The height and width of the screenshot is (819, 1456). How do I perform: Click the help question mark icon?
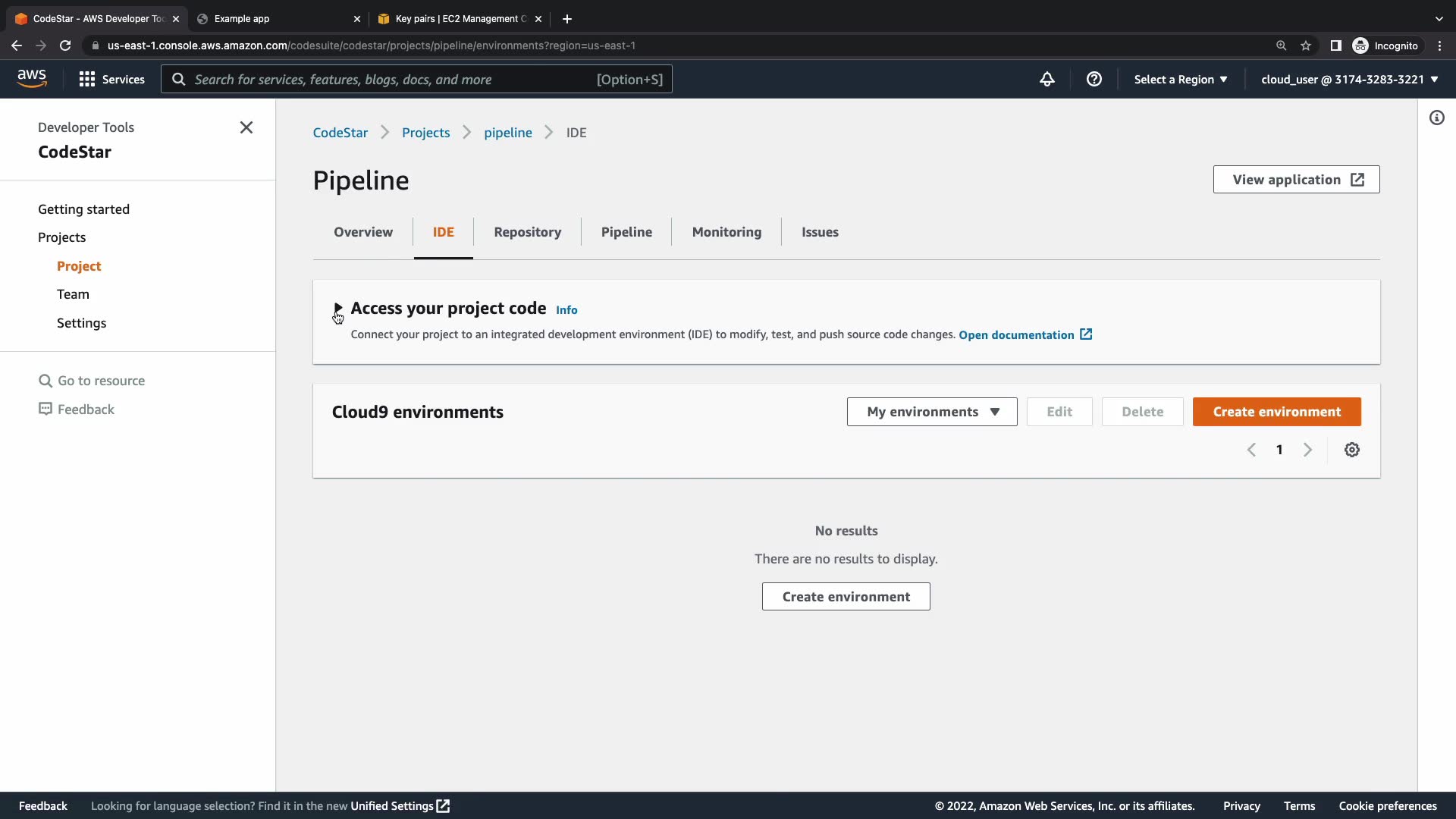pos(1094,79)
